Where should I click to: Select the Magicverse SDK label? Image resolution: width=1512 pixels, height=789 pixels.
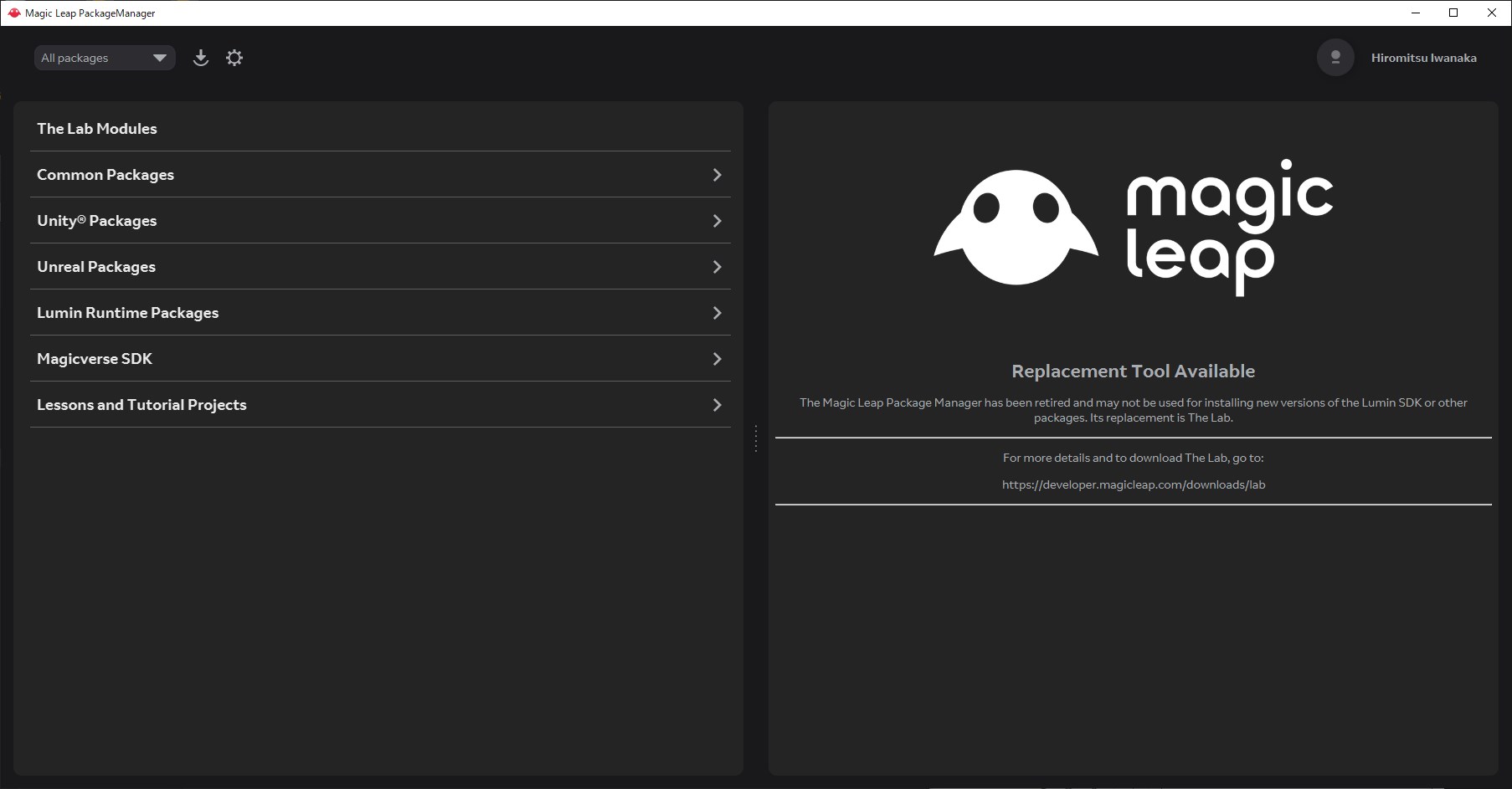click(x=95, y=359)
